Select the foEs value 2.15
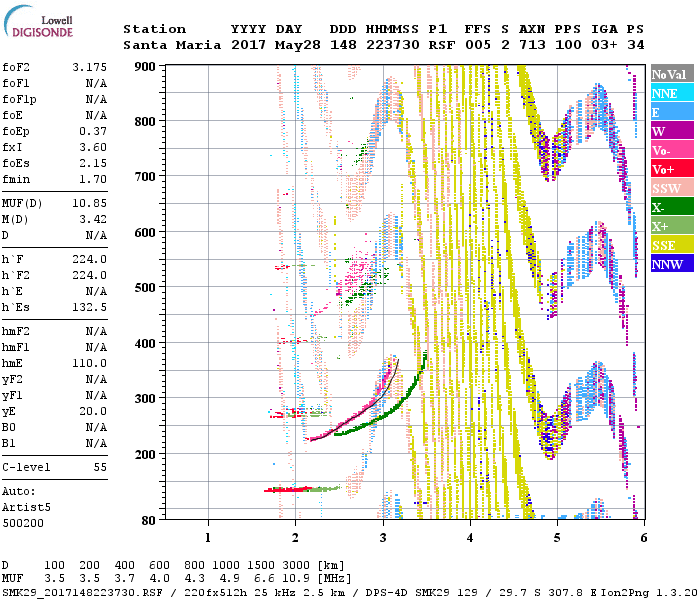 pyautogui.click(x=93, y=163)
